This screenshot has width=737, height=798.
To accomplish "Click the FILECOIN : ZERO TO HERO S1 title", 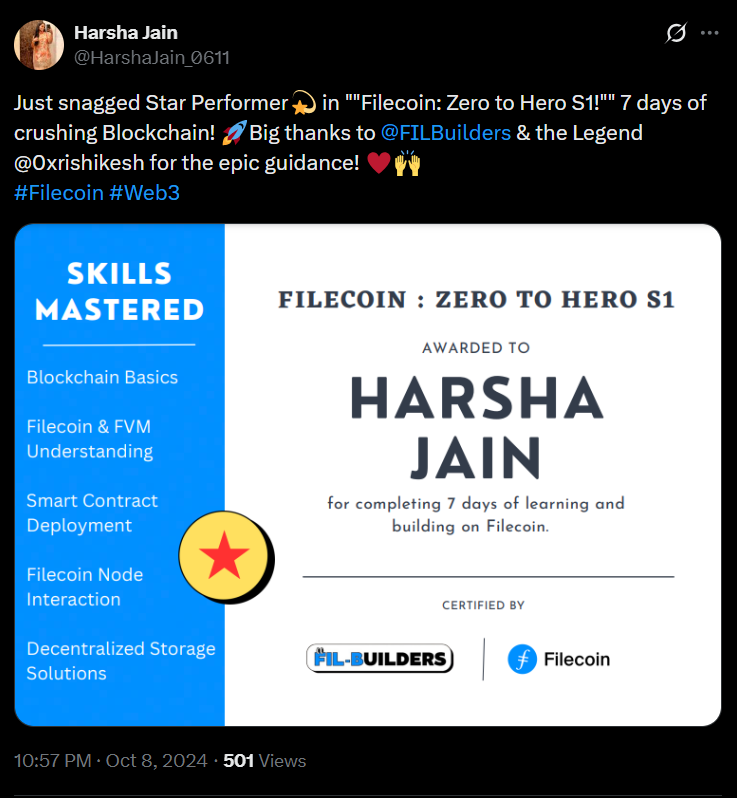I will [476, 299].
